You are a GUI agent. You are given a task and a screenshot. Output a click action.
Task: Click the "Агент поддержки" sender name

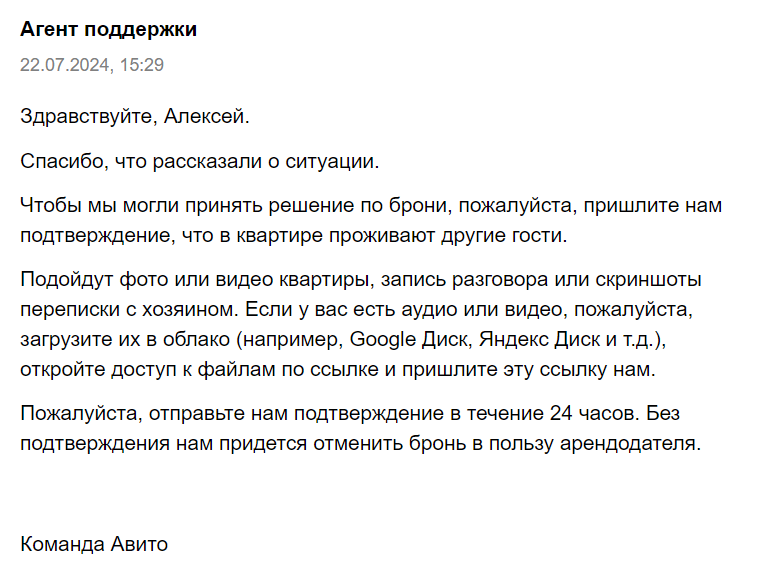click(108, 30)
